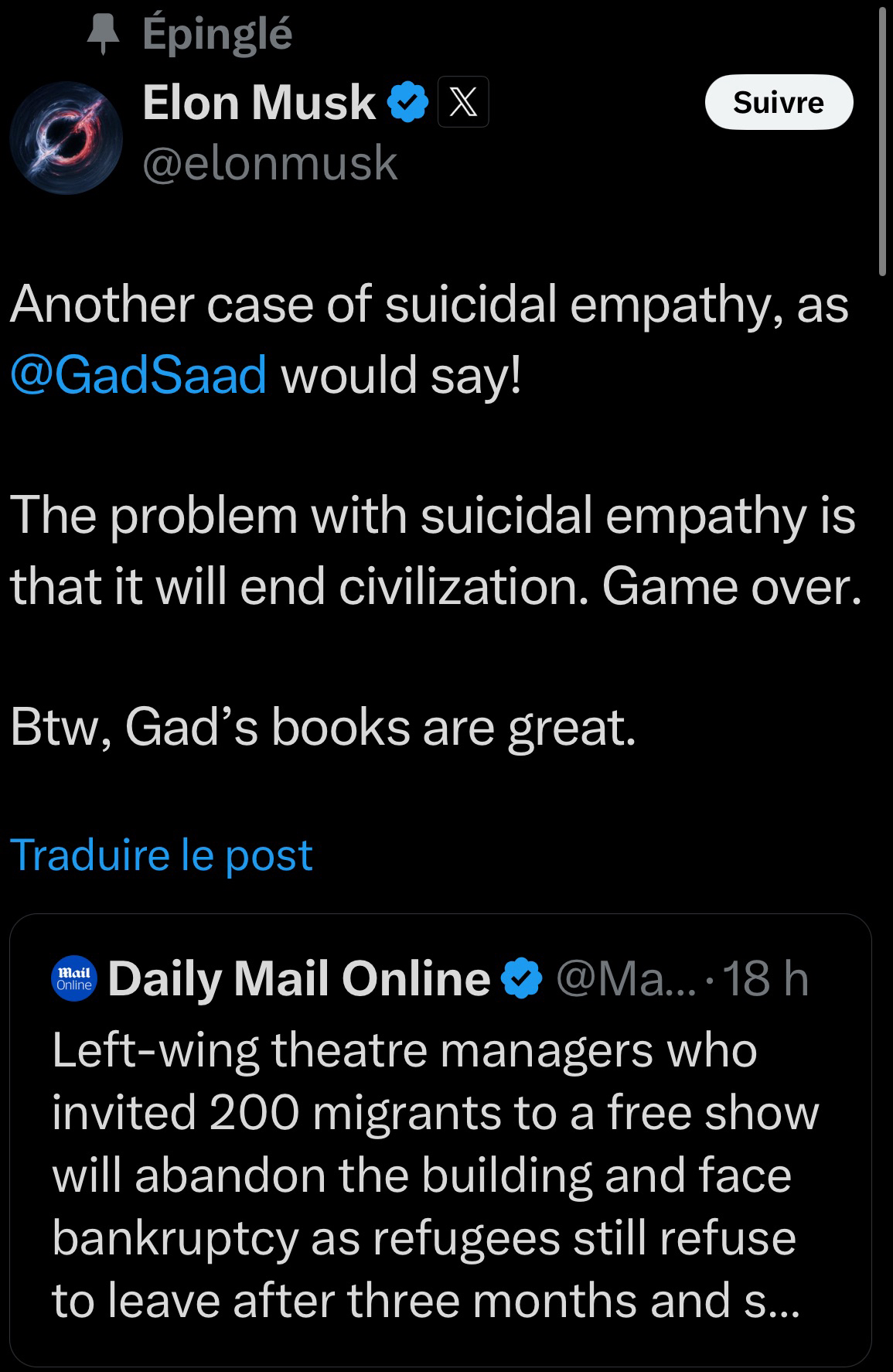The width and height of the screenshot is (893, 1372).
Task: Select the Épinglé pinned label
Action: coord(217,33)
